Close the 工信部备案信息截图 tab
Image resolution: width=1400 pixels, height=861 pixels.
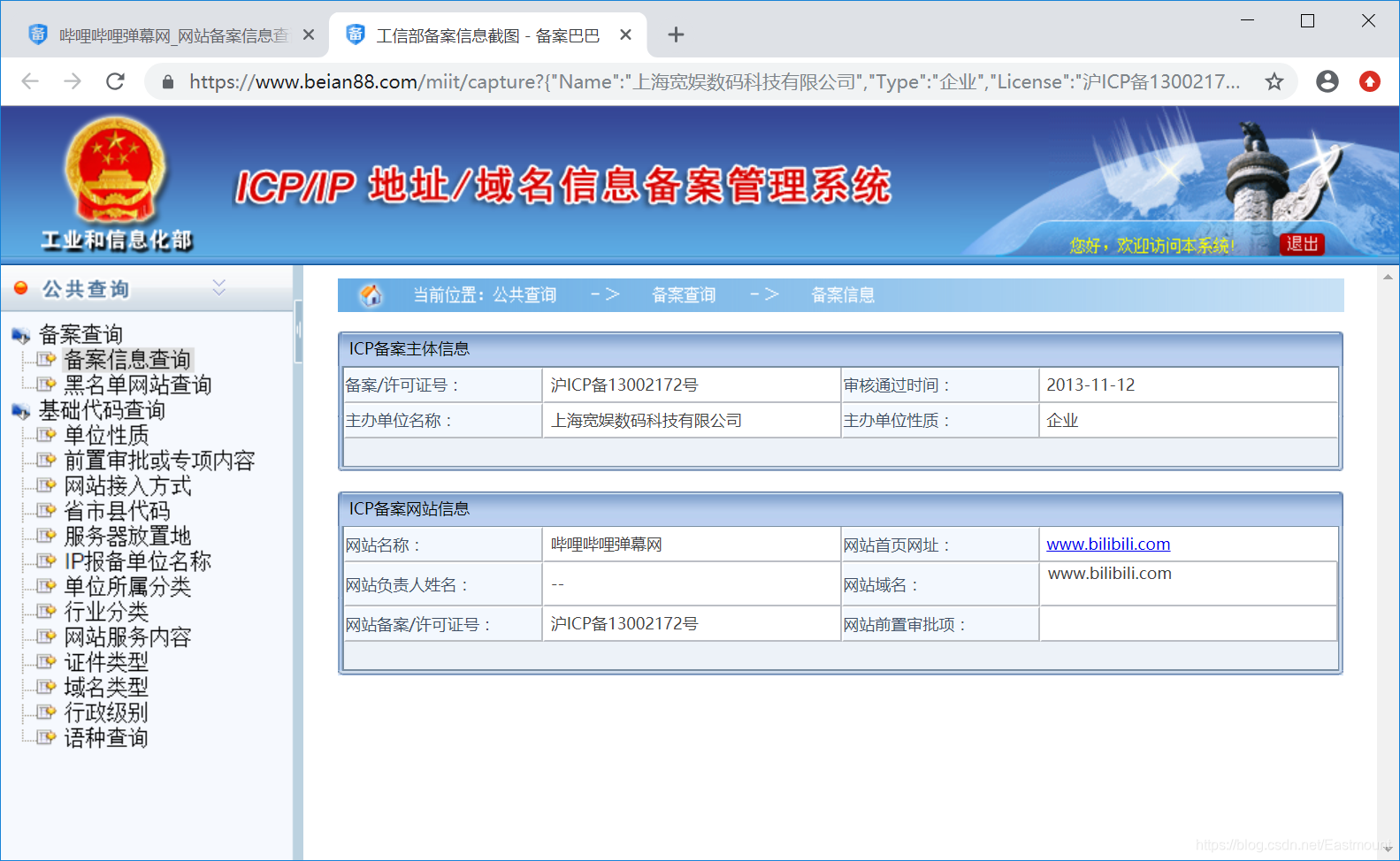coord(625,34)
